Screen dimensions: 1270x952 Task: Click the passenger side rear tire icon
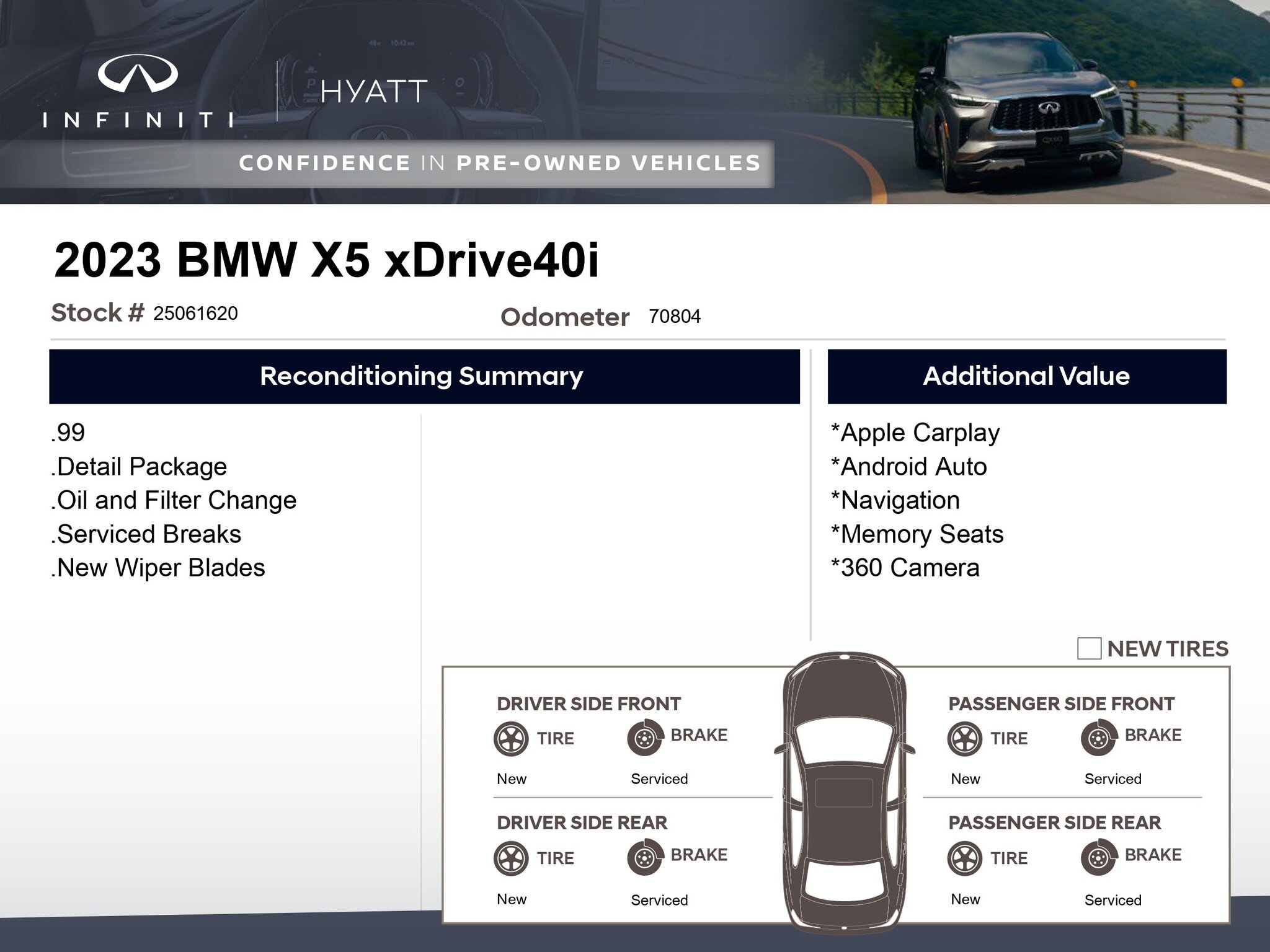tap(965, 858)
